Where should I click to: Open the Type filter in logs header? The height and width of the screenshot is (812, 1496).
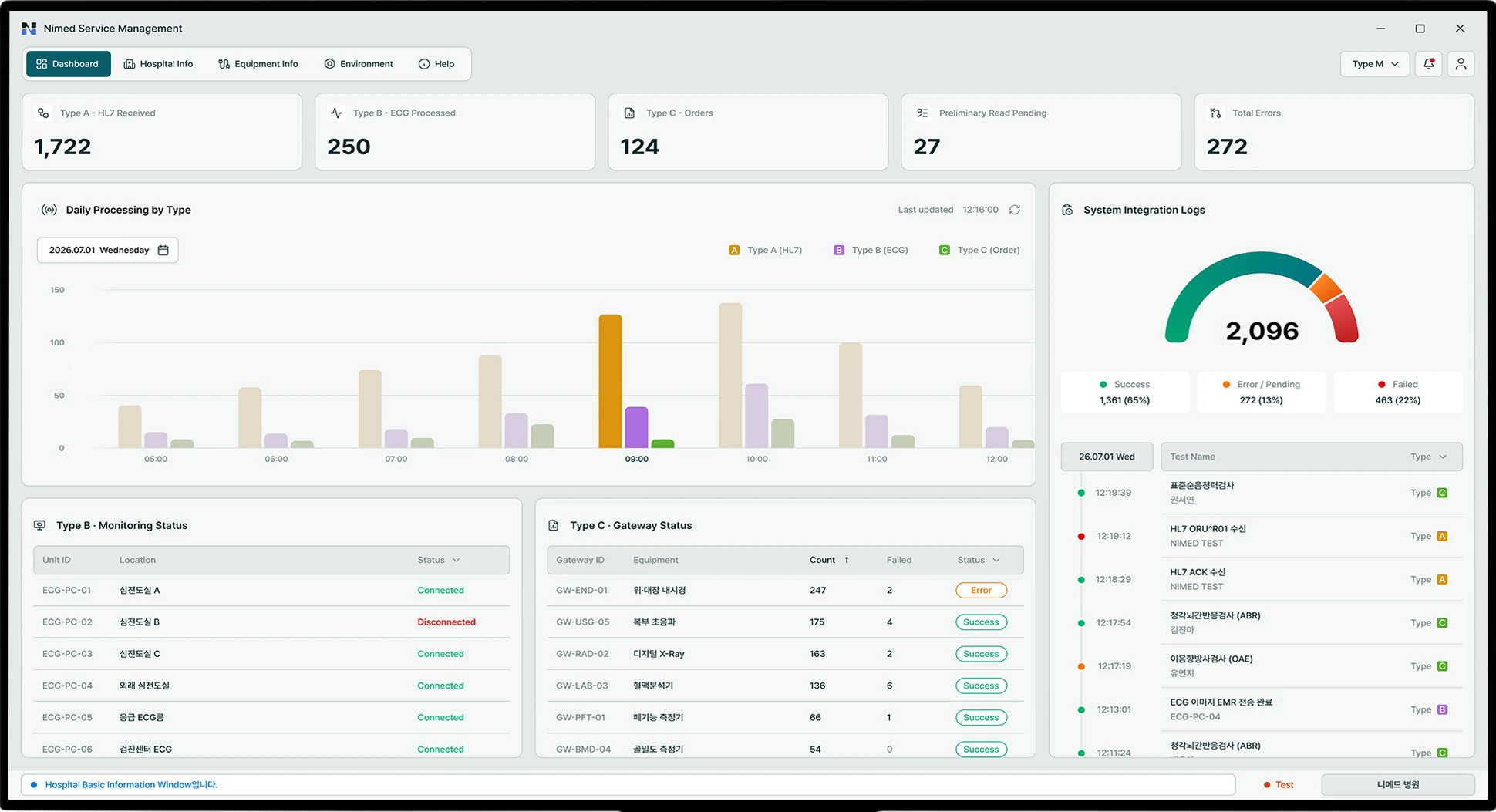[1429, 457]
